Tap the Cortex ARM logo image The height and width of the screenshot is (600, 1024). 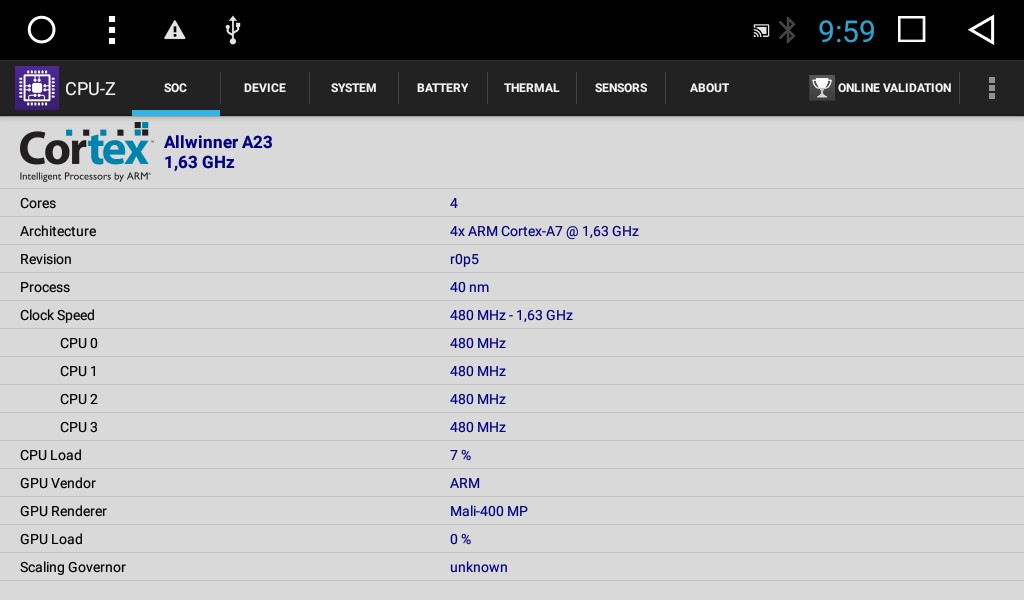point(86,152)
